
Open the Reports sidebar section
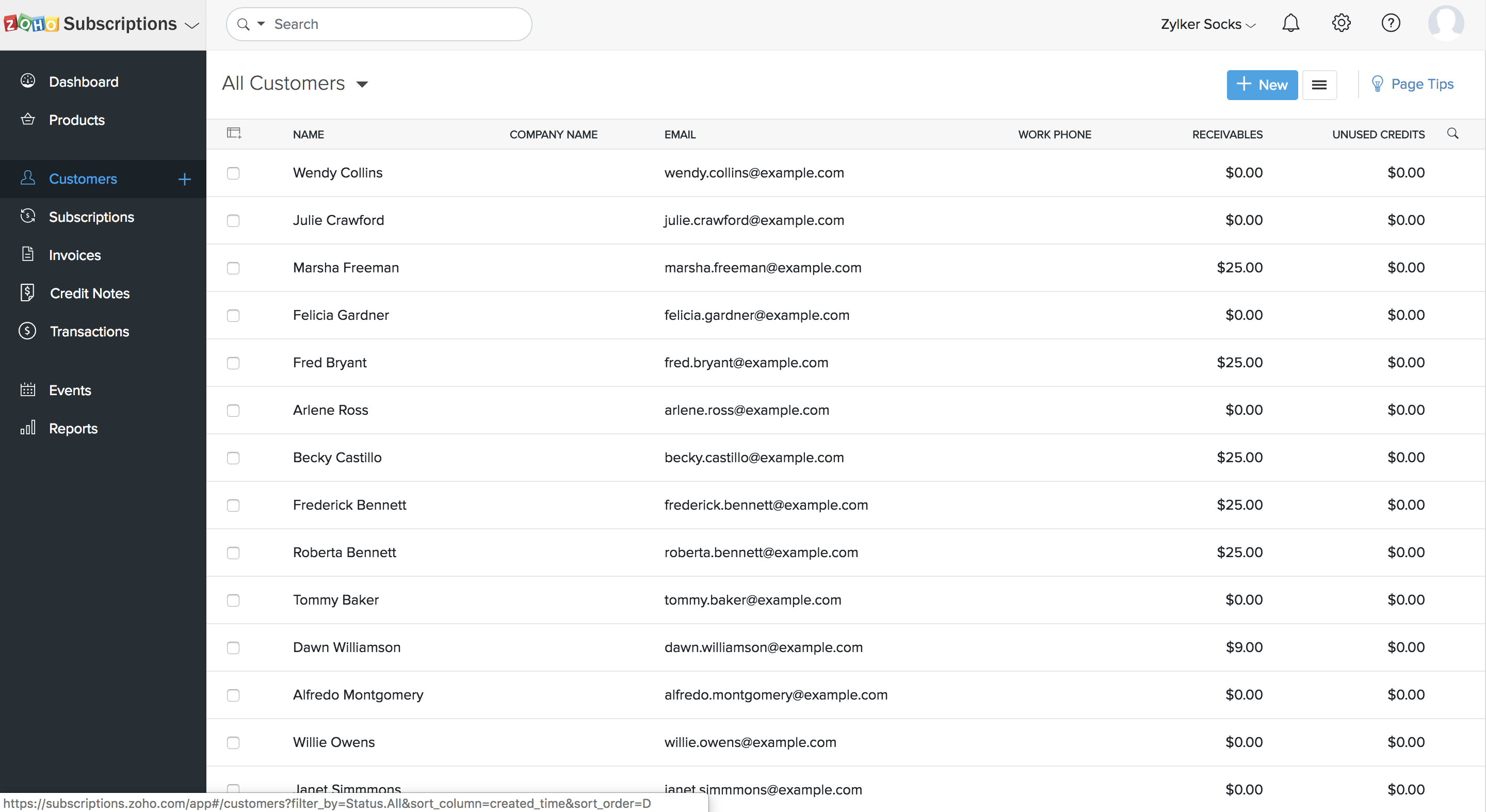pos(73,429)
